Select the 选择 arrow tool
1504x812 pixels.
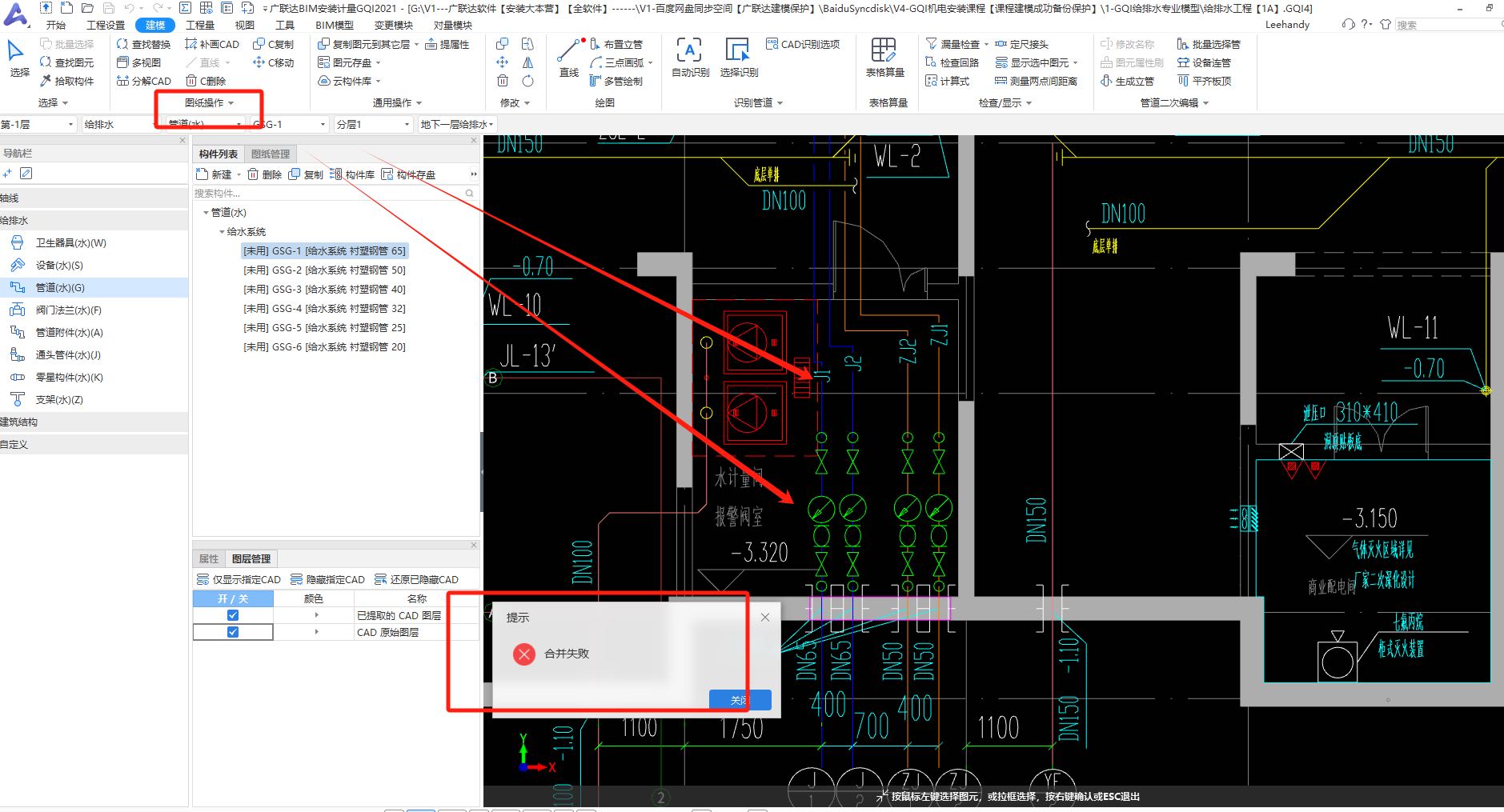tap(18, 59)
